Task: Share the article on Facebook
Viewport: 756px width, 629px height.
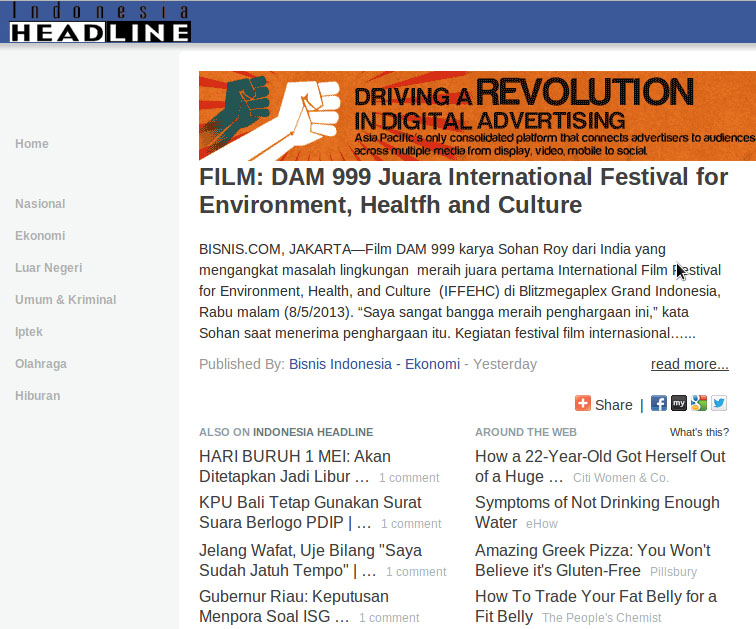Action: click(659, 404)
